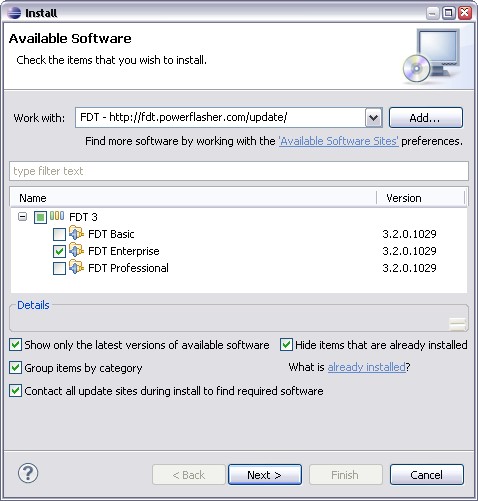478x501 pixels.
Task: Select the FDT Enterprise row label
Action: (x=124, y=251)
